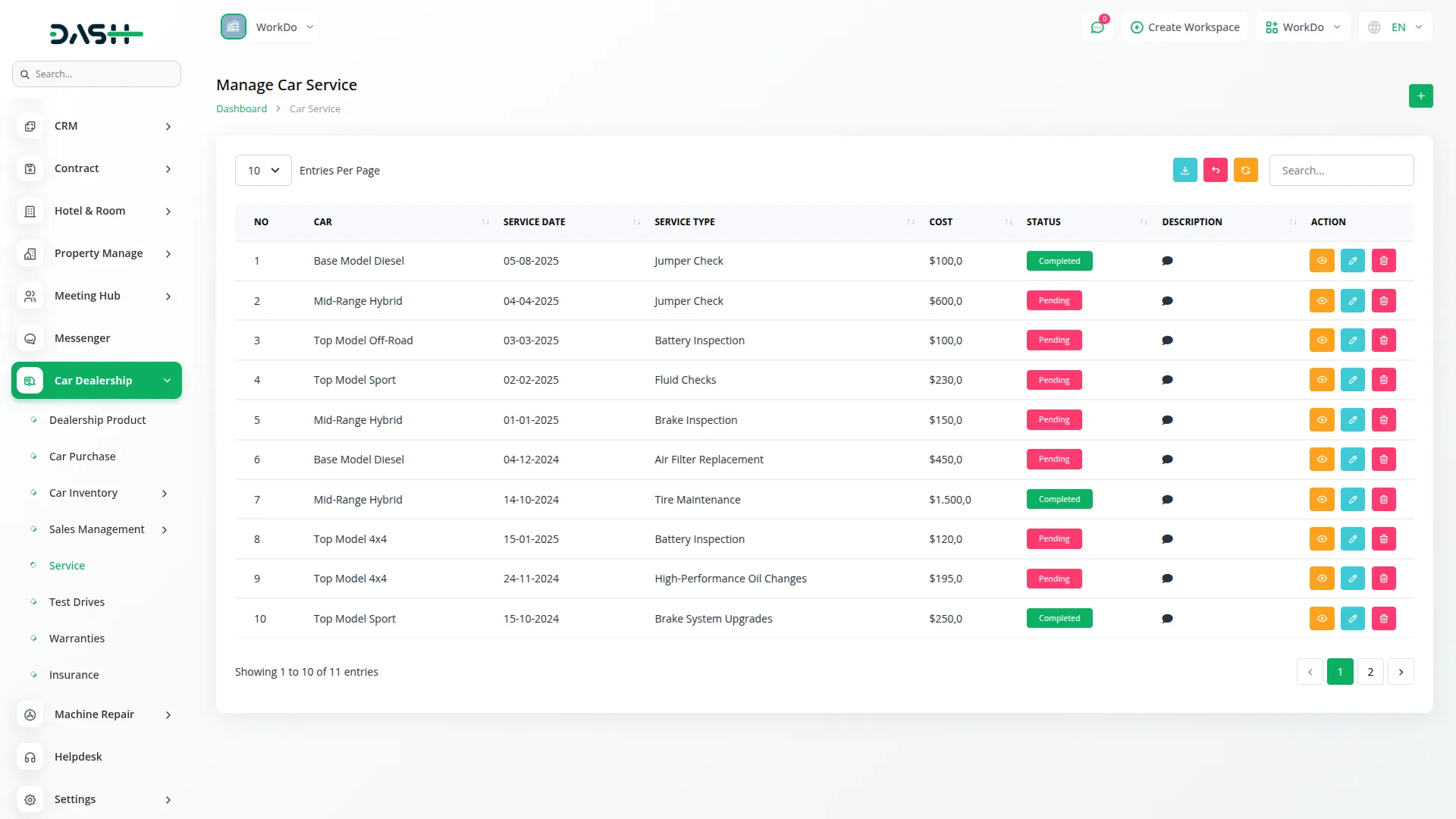Open the chat notifications icon
Screen dimensions: 1456x819
(x=1097, y=27)
